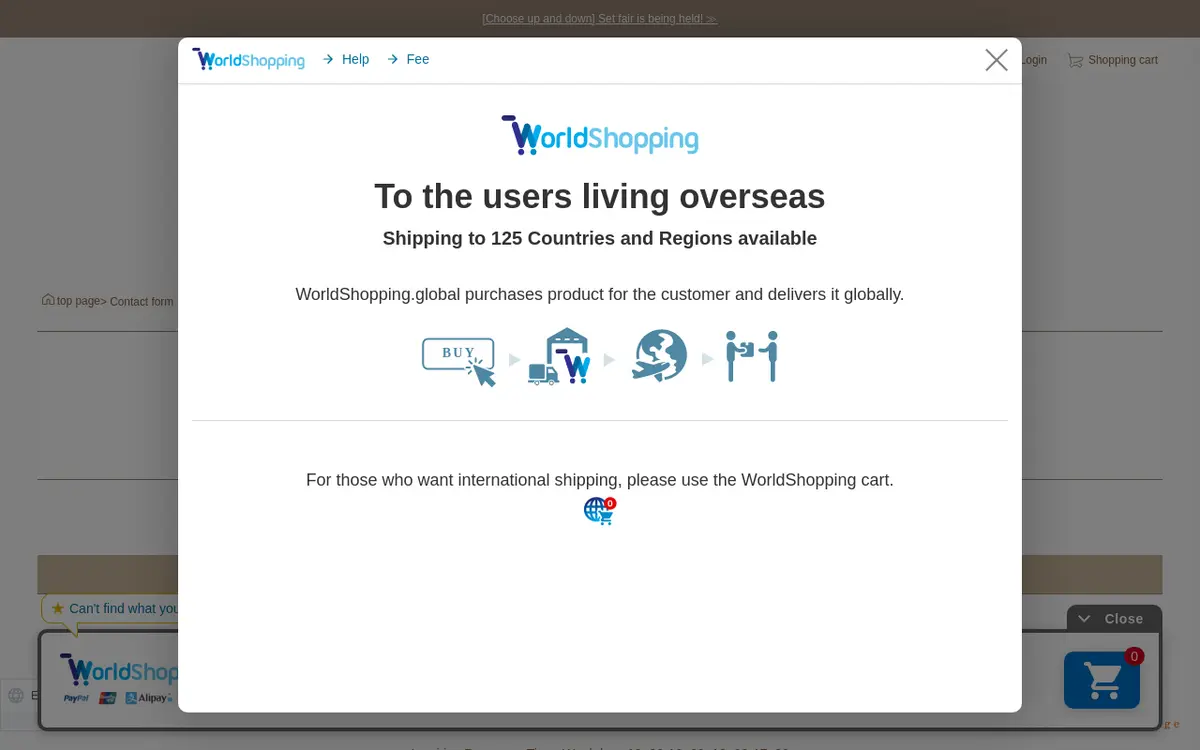1200x750 pixels.
Task: Collapse the bottom banner with Close tab
Action: 1114,618
